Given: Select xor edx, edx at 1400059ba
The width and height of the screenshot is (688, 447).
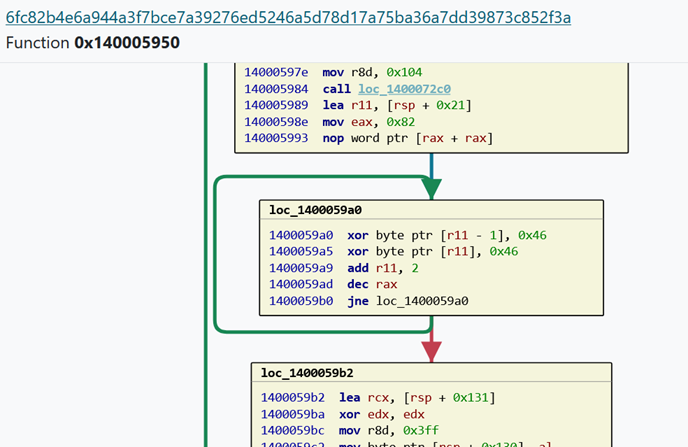Looking at the screenshot, I should tap(343, 415).
